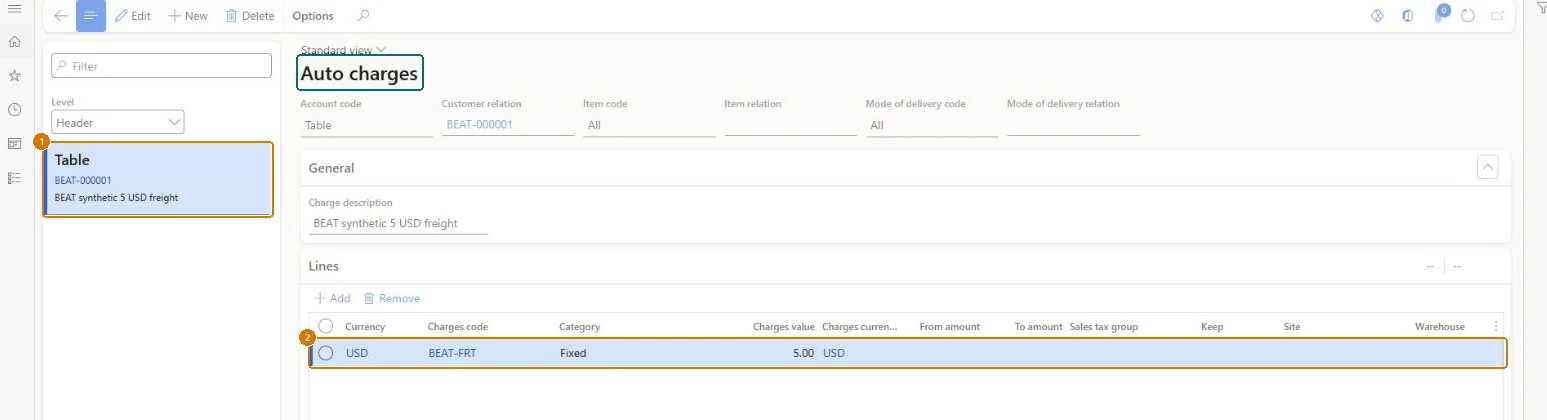Click the Filter input box
This screenshot has width=1547, height=420.
161,66
